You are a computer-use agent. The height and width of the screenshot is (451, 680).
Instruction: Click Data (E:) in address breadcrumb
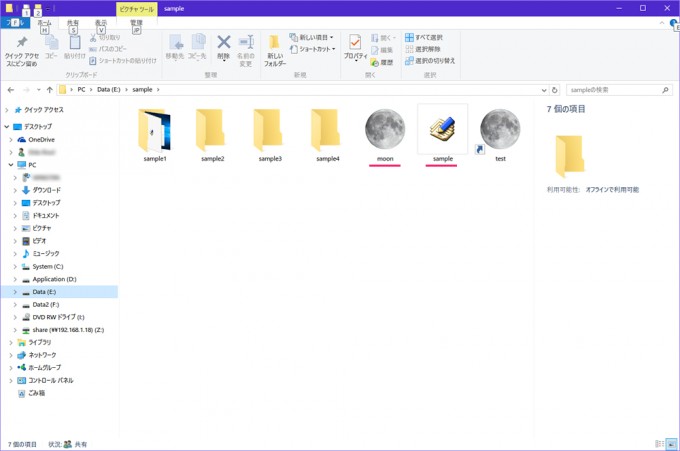[x=108, y=90]
